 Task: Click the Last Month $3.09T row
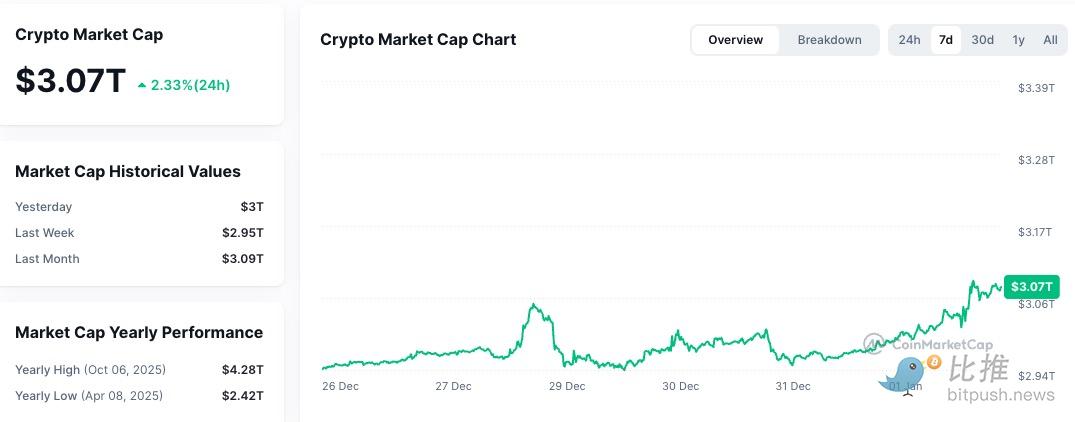[139, 259]
